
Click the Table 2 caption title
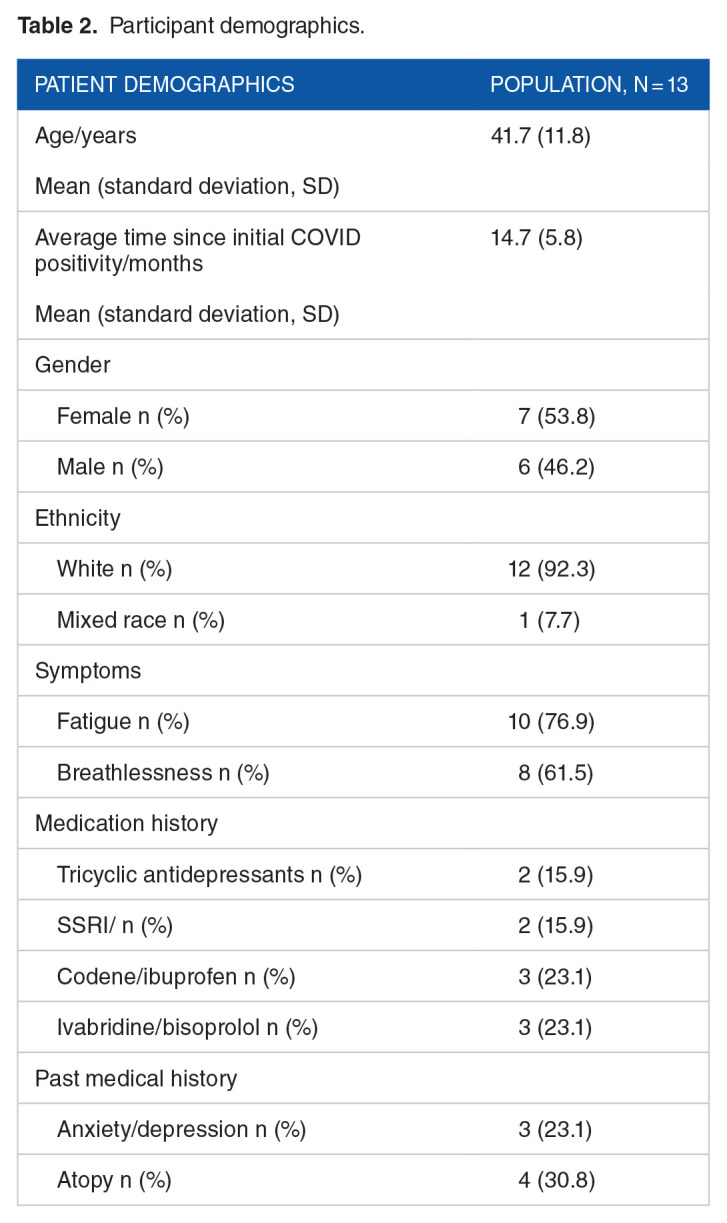pos(190,26)
